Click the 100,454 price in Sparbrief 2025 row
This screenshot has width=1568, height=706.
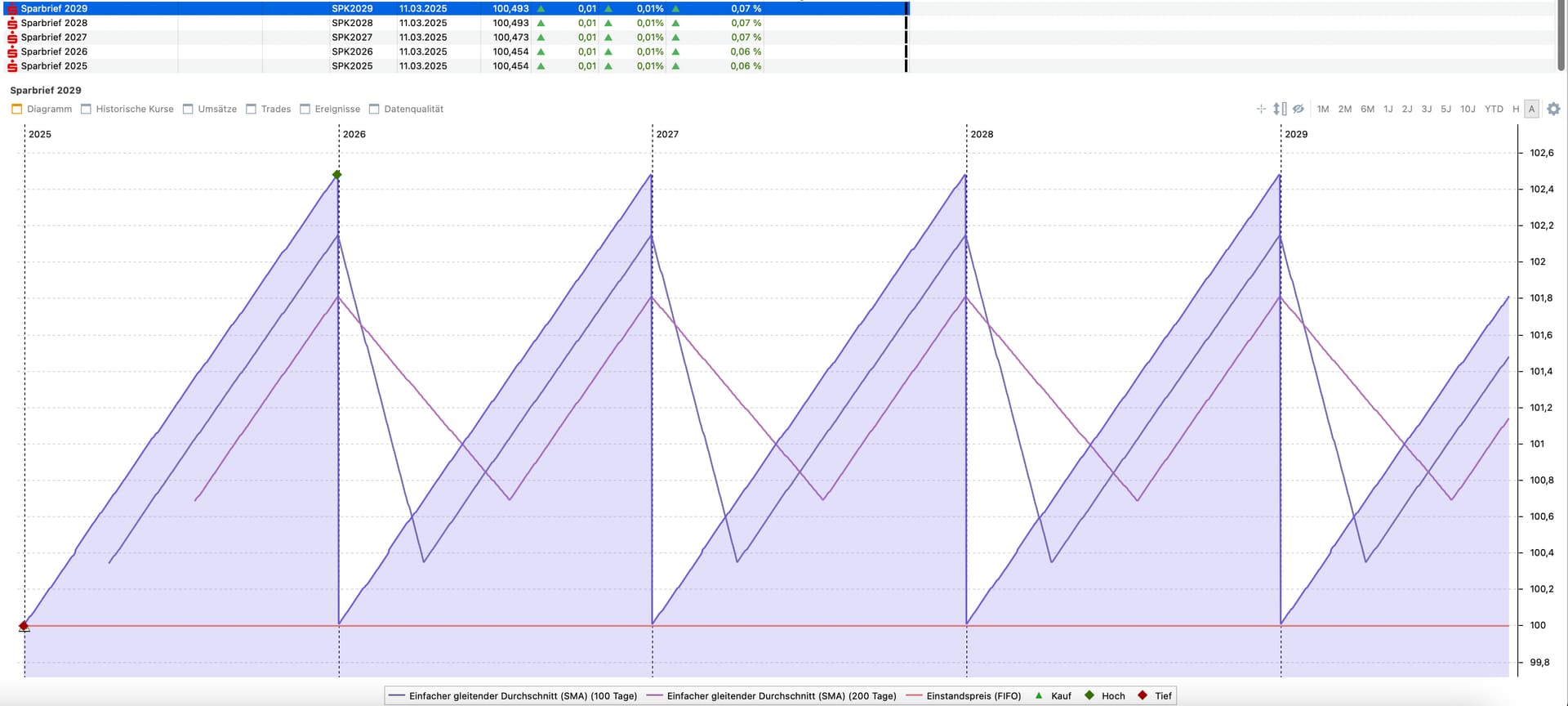pyautogui.click(x=510, y=66)
